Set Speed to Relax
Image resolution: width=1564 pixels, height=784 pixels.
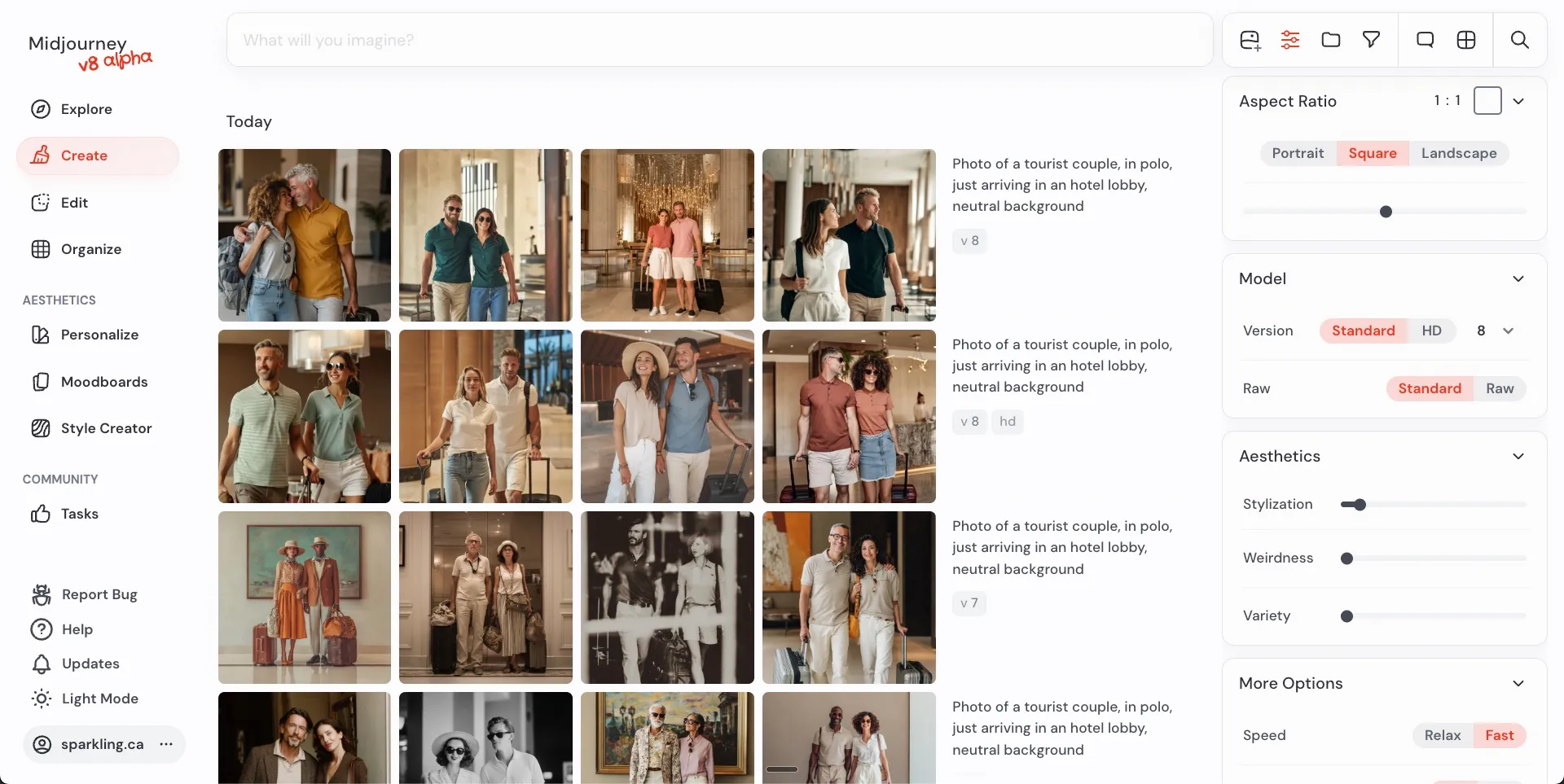1443,735
